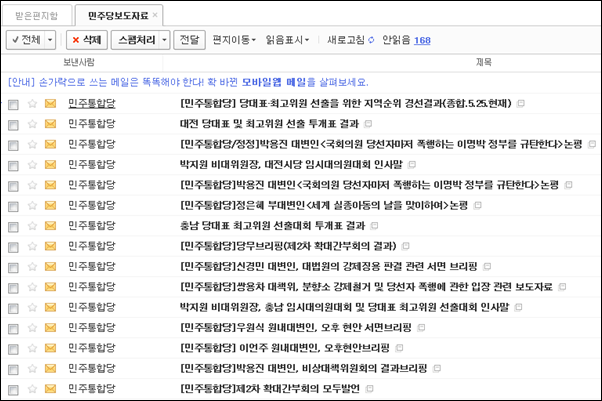Select checkbox for 쌍용차 대책위 보도자료 mail

click(13, 288)
